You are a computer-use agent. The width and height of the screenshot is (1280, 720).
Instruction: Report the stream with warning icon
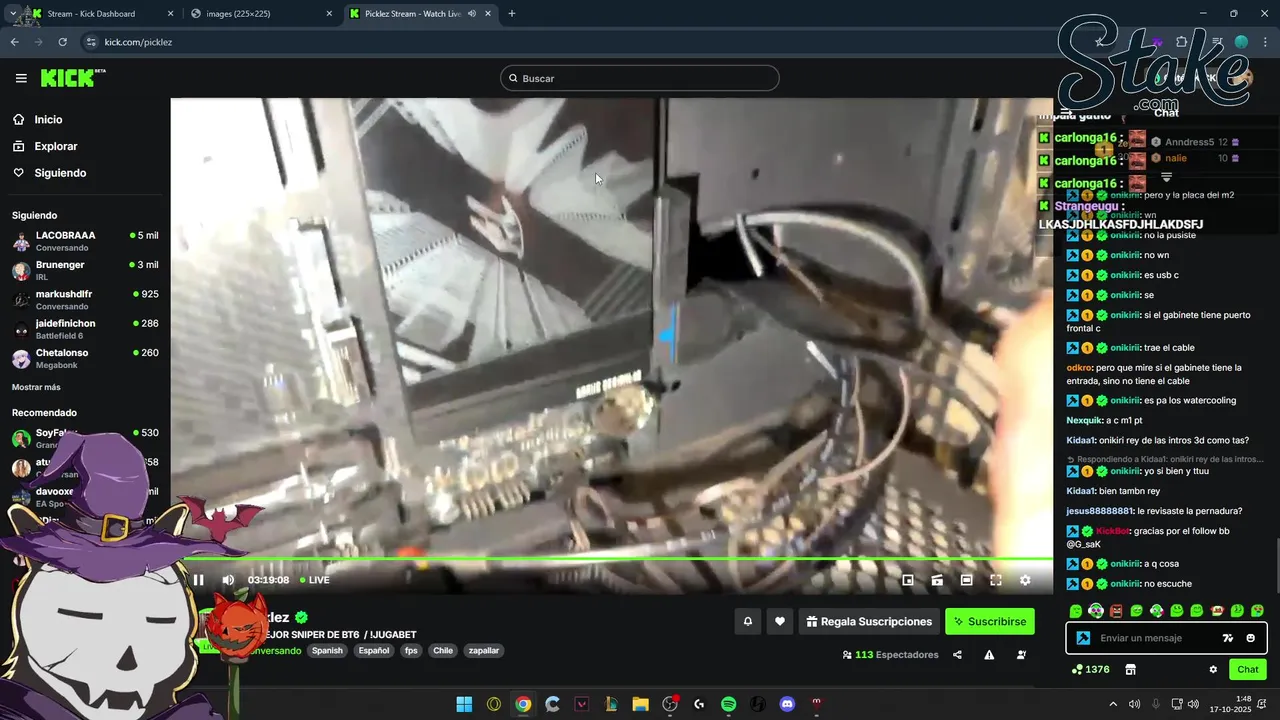[x=989, y=655]
